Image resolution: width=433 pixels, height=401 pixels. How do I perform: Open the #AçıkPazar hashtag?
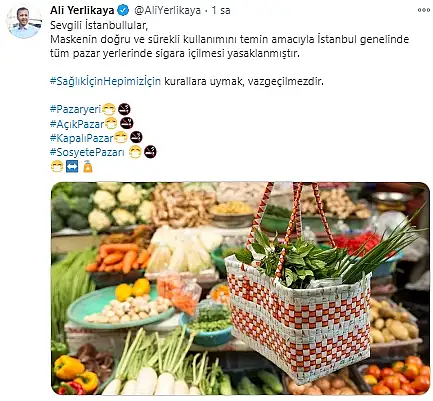pyautogui.click(x=77, y=124)
